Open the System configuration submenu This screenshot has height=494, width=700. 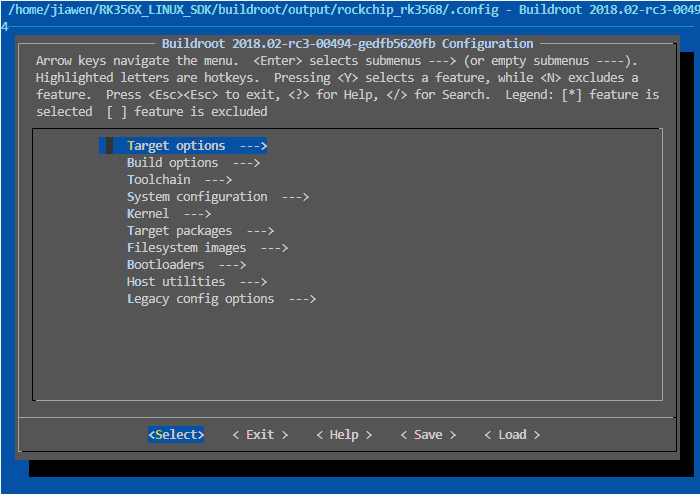tap(218, 196)
